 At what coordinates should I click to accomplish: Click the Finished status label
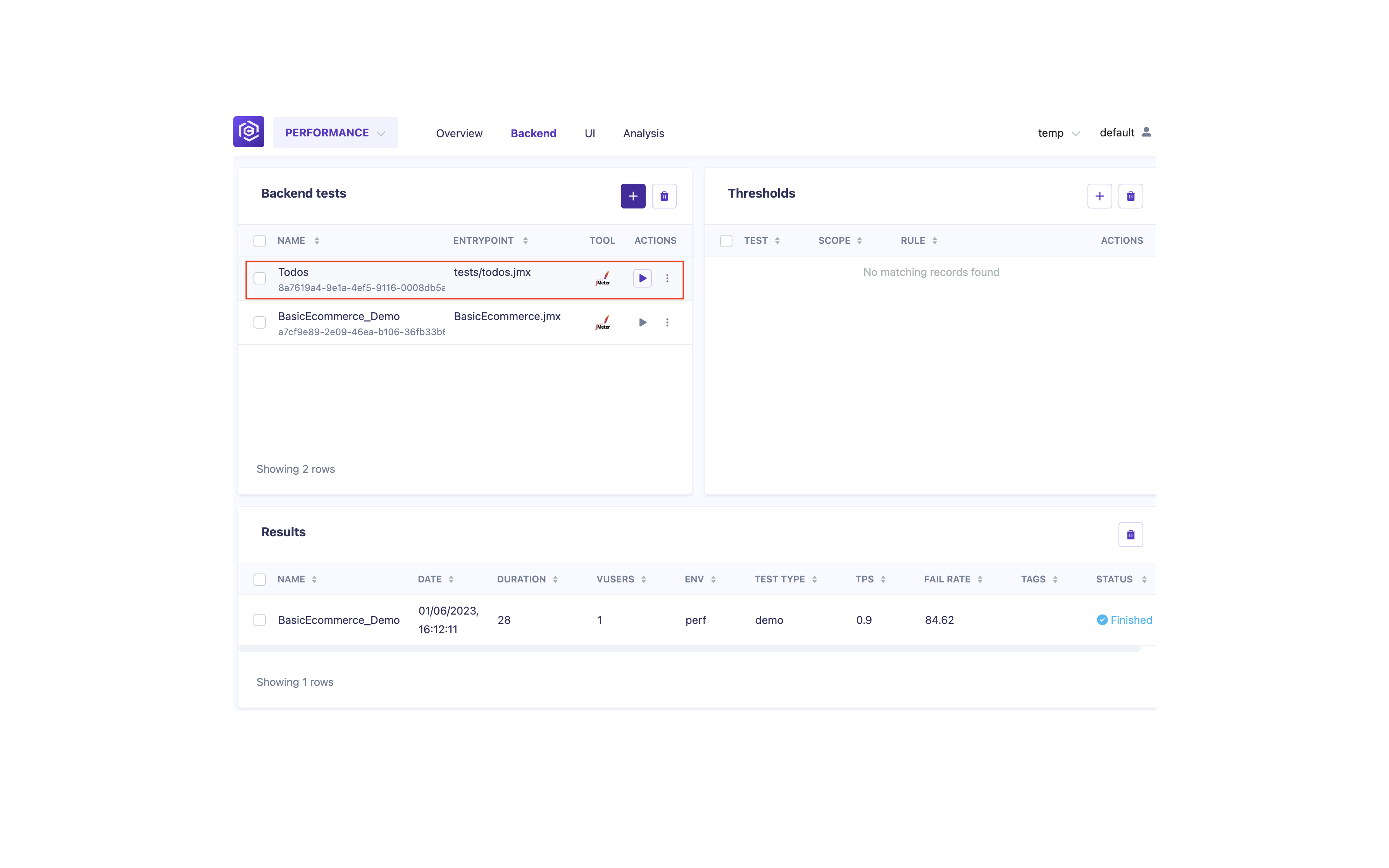click(x=1131, y=620)
